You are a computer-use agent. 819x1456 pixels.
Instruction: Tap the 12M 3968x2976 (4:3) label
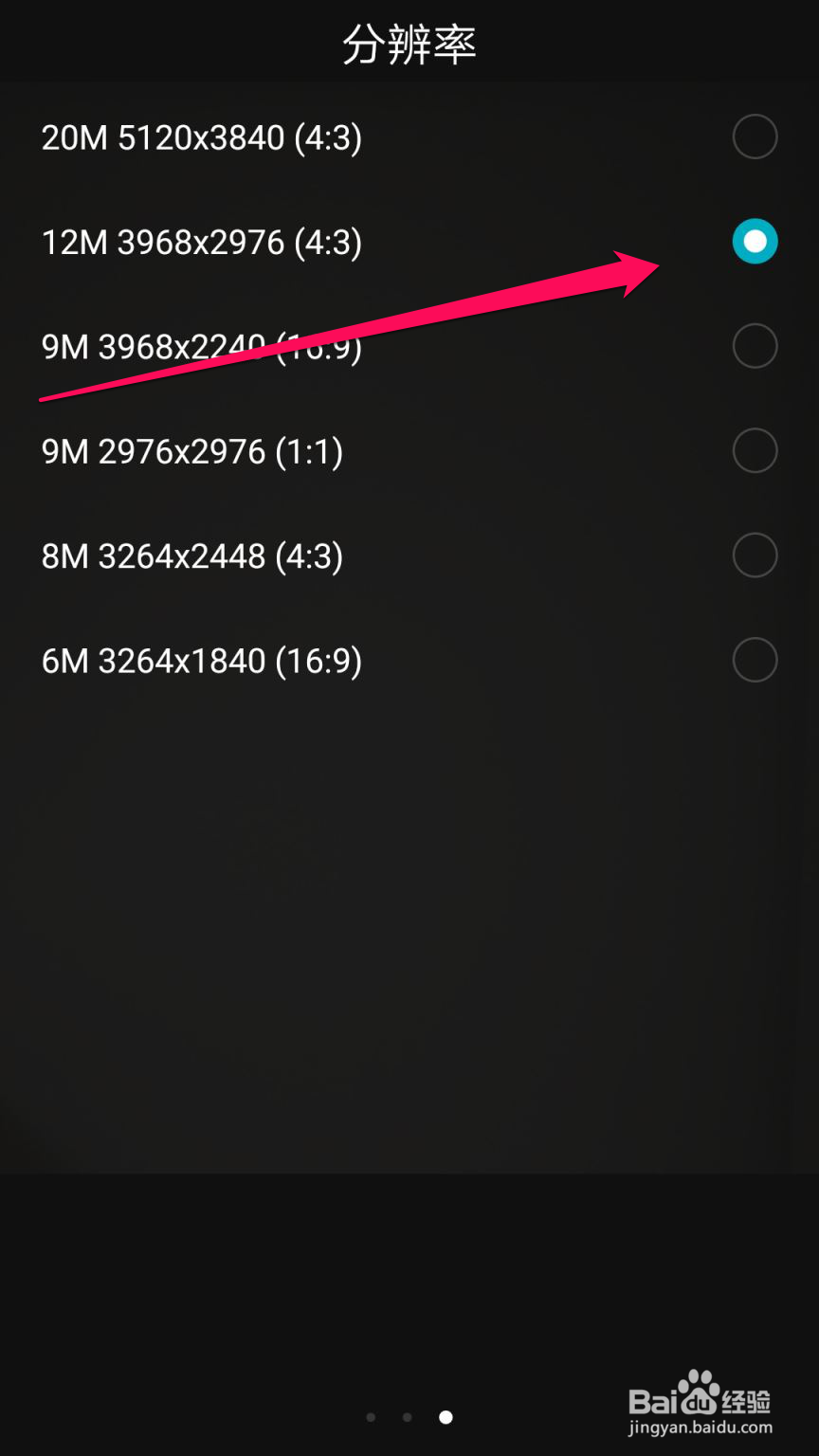[x=202, y=243]
